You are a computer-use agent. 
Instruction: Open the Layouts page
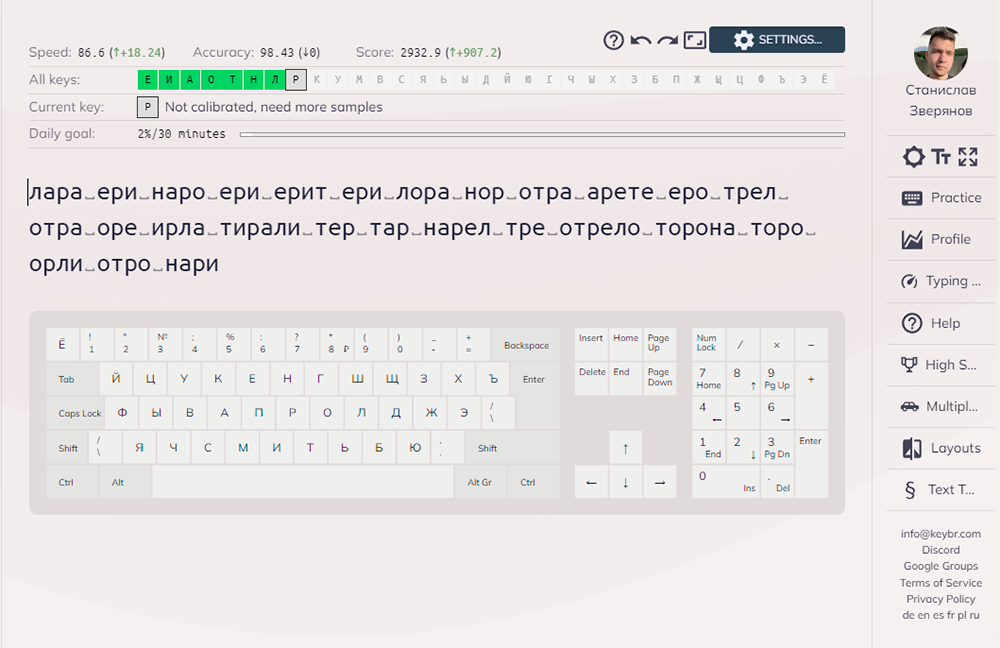[x=941, y=448]
